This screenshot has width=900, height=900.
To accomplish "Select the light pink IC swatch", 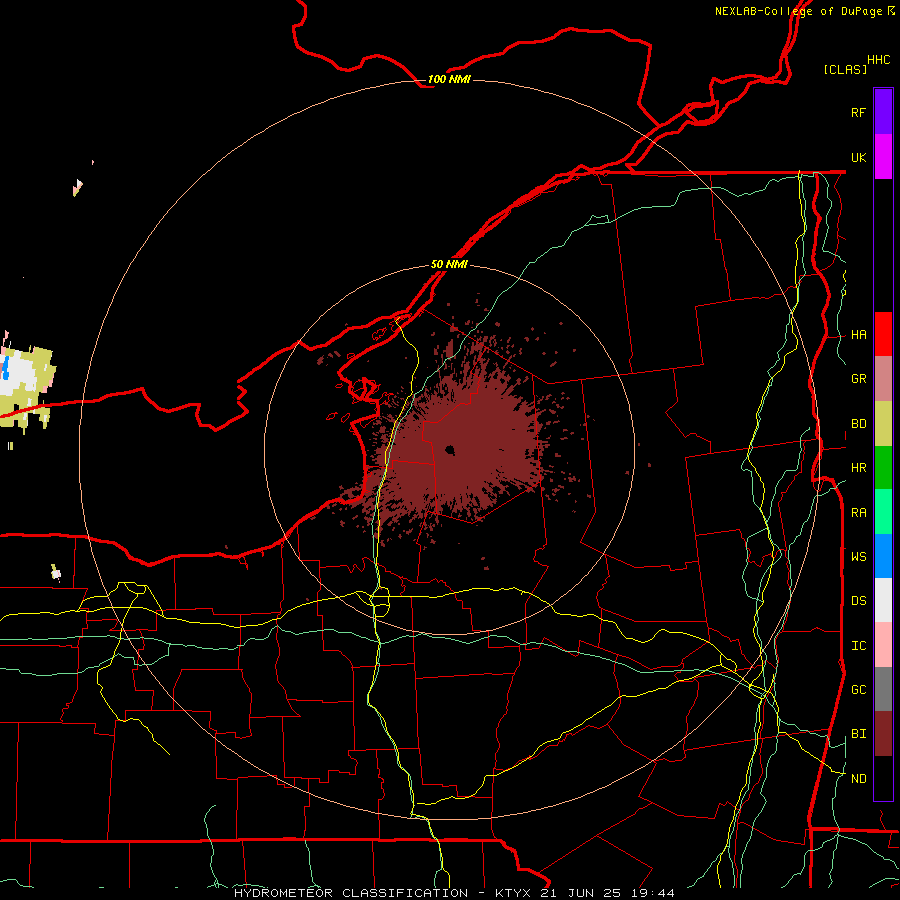I will 883,645.
